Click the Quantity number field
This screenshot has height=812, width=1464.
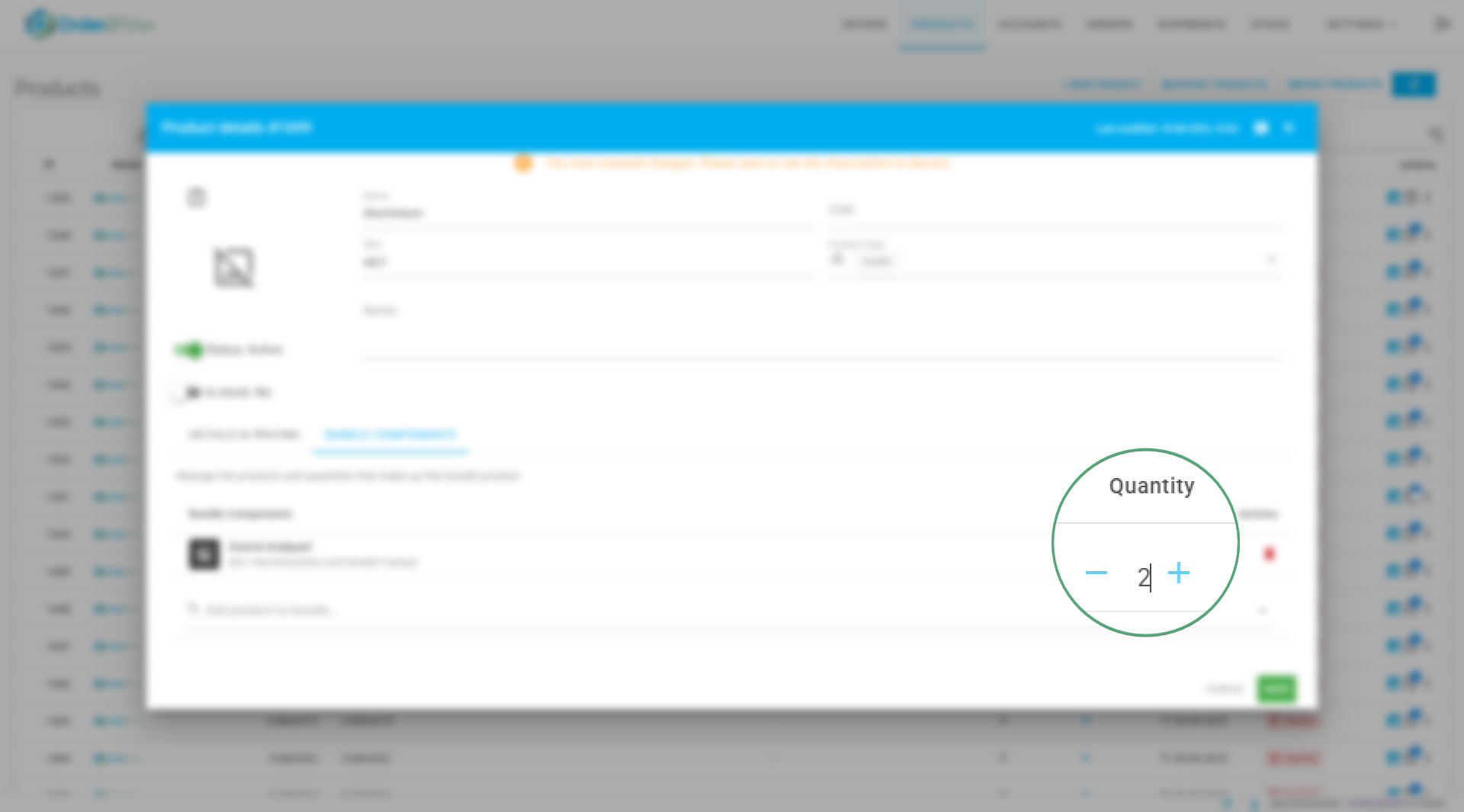coord(1142,577)
